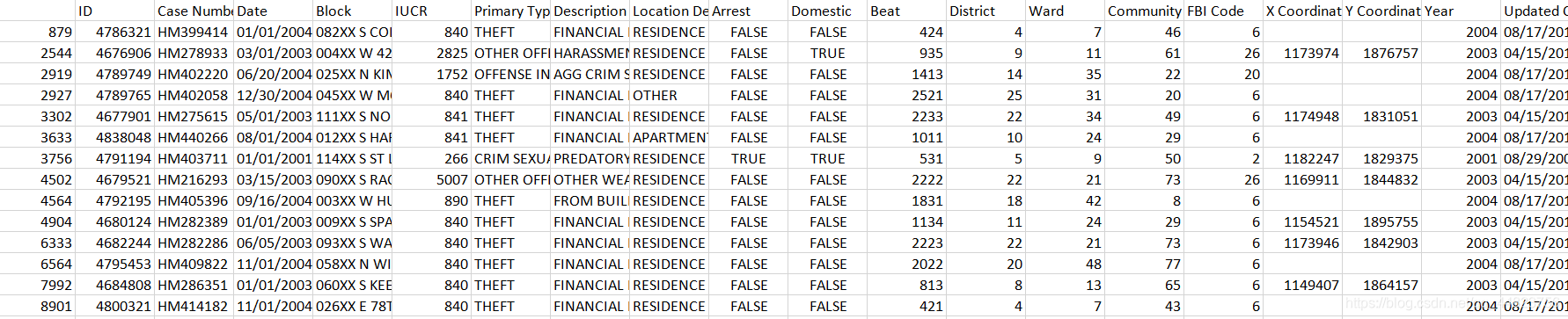Select the OFFENSE IN primary type cell
The width and height of the screenshot is (1568, 319).
click(511, 74)
